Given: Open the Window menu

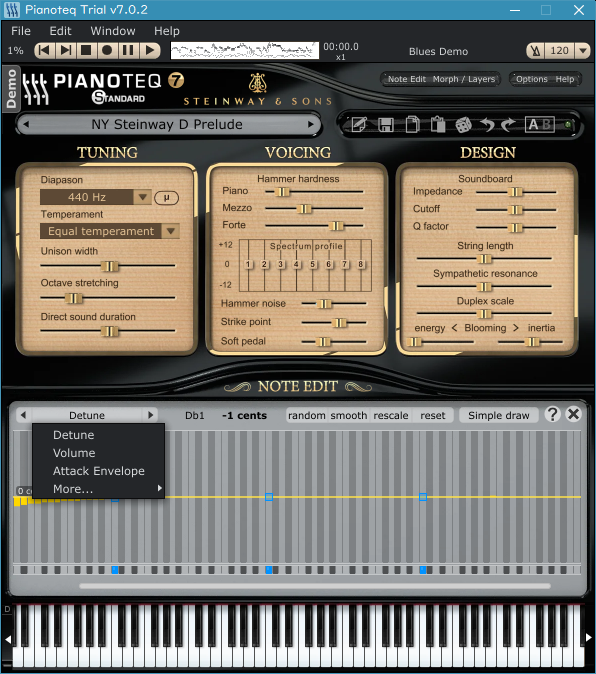Looking at the screenshot, I should (113, 31).
